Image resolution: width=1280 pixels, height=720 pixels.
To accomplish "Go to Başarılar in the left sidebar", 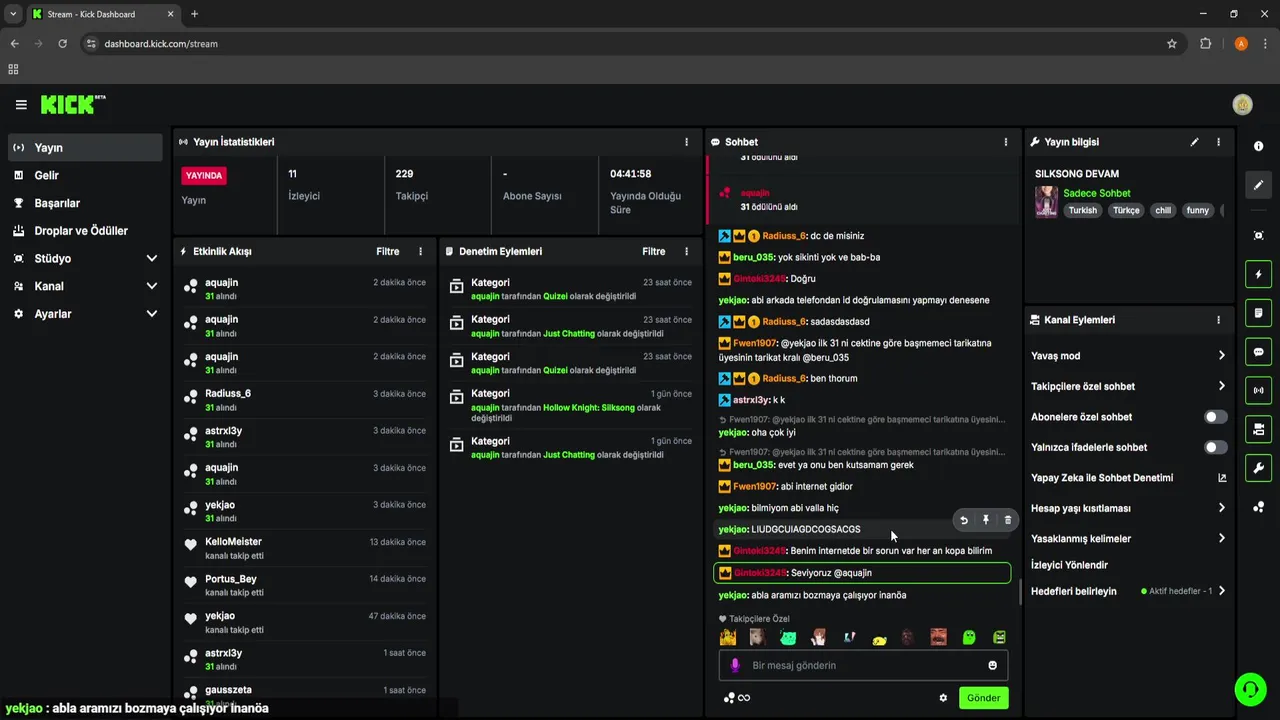I will [85, 203].
